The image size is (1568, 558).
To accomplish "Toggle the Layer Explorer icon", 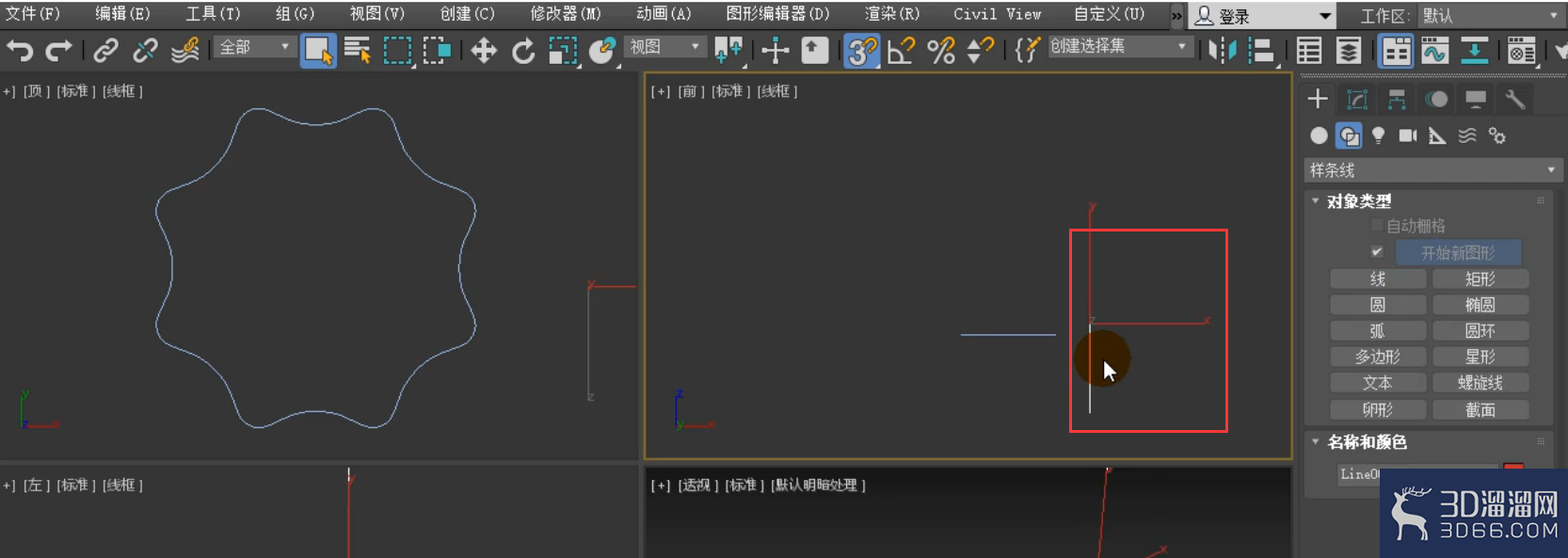I will coord(1348,50).
